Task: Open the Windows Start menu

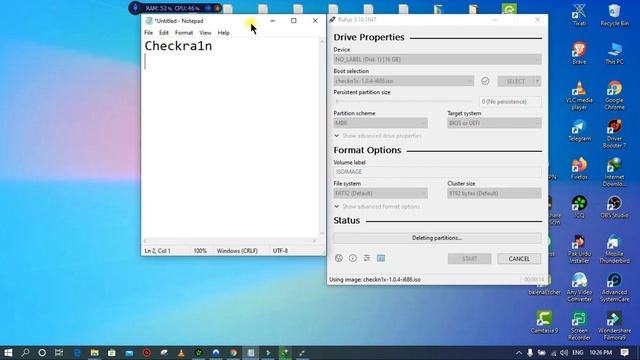Action: click(x=8, y=353)
